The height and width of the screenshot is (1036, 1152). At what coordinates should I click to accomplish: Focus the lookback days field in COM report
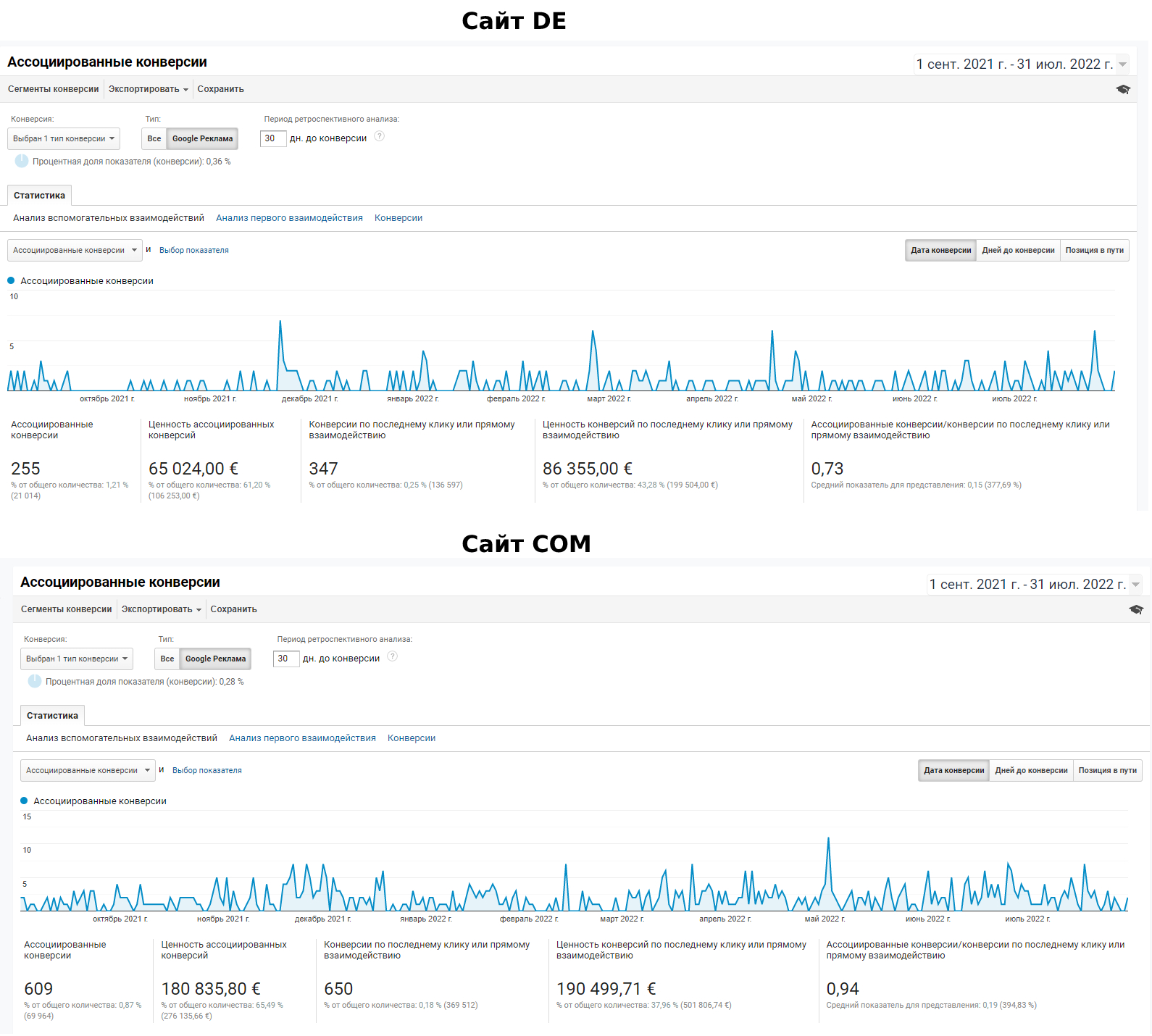[x=286, y=659]
